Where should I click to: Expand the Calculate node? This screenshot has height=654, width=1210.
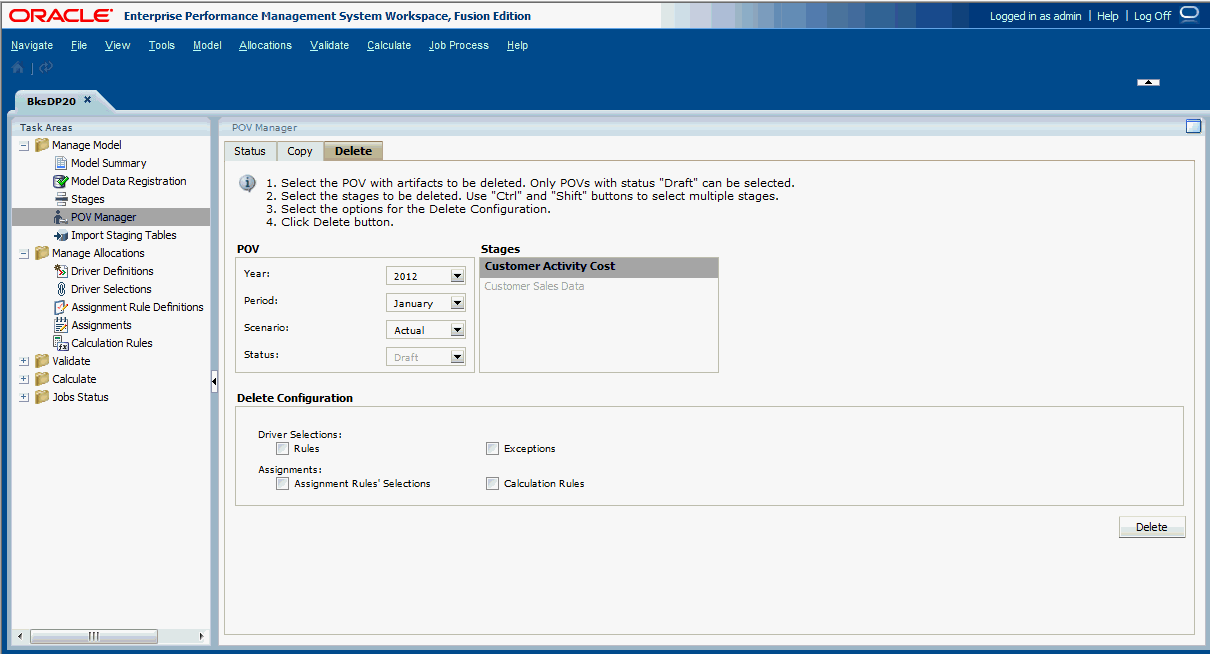pyautogui.click(x=24, y=380)
